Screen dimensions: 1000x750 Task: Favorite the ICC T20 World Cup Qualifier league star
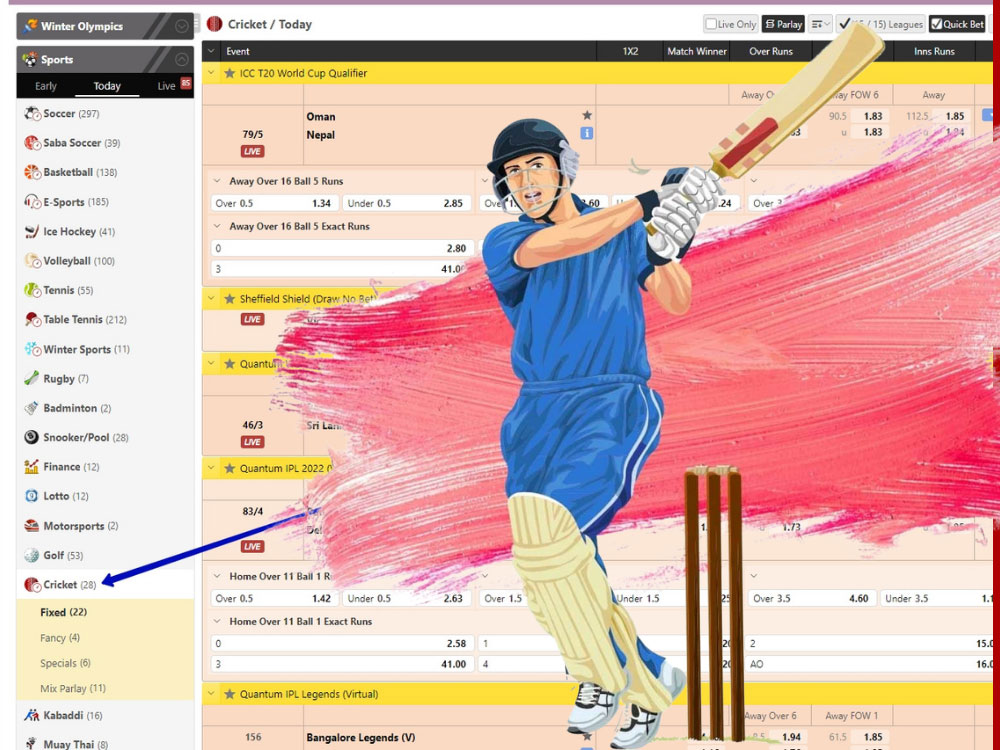230,73
